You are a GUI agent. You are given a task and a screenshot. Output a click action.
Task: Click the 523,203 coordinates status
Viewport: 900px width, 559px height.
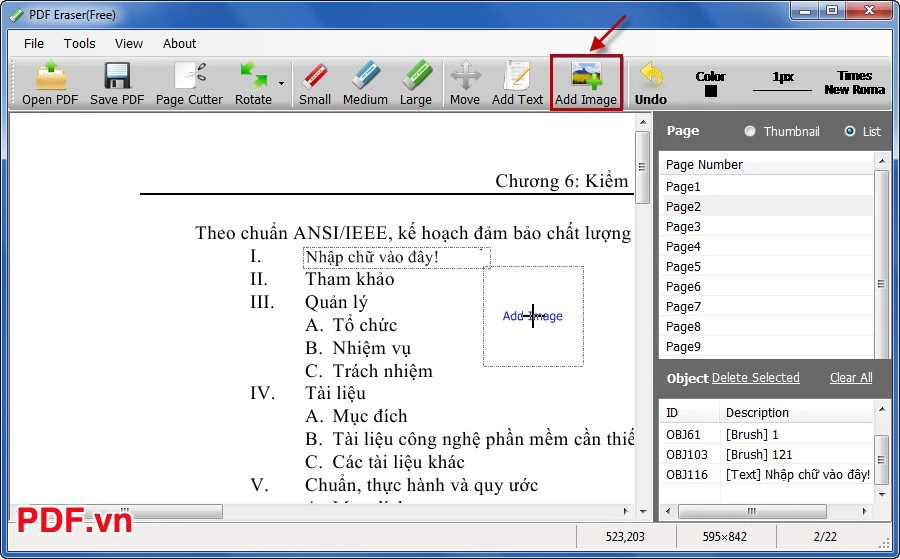click(625, 537)
